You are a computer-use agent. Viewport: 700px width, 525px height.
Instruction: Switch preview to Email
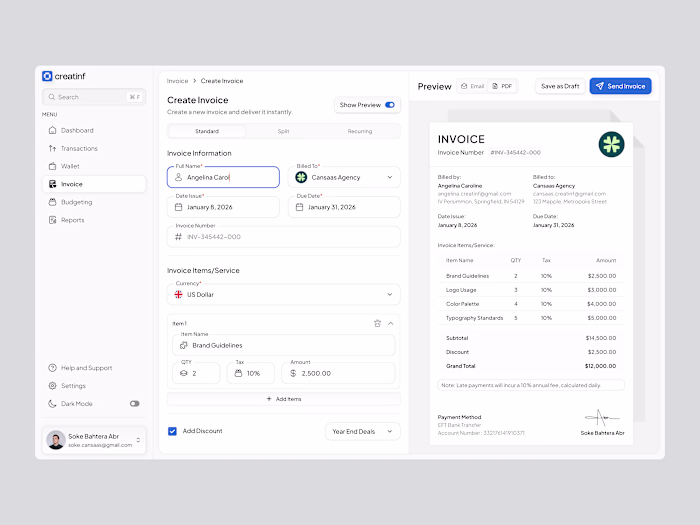472,86
